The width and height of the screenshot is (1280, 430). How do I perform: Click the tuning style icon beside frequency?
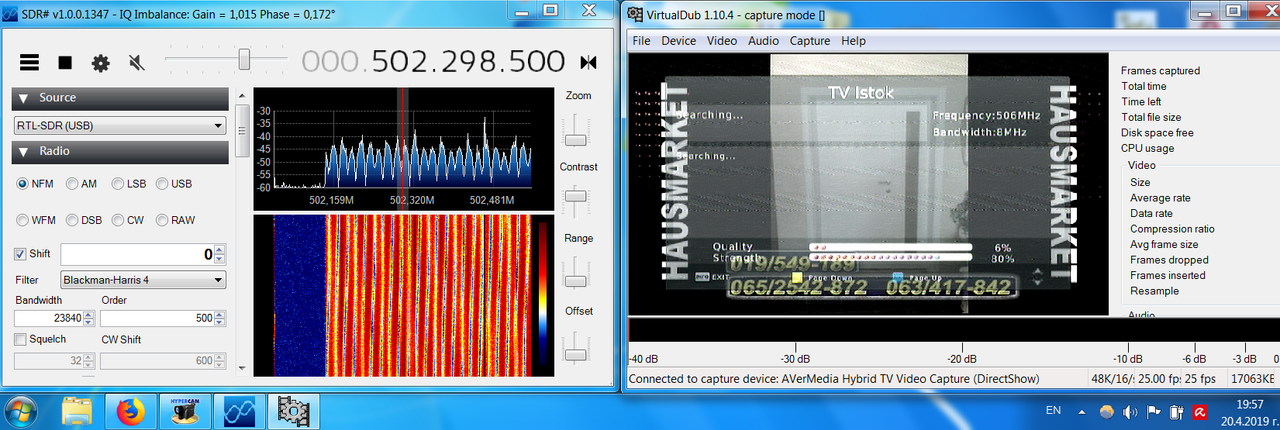coord(588,62)
